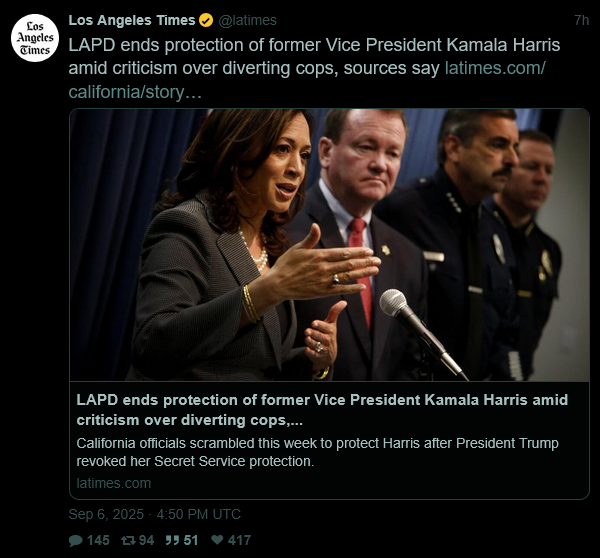
Task: Like the post with the heart icon
Action: [217, 540]
